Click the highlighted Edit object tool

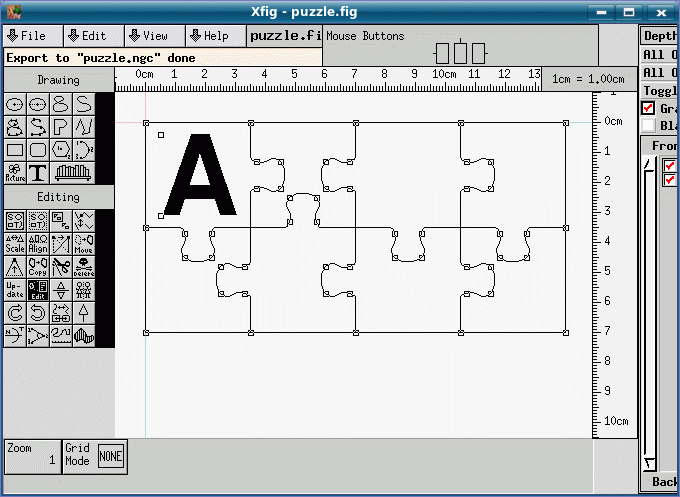(38, 290)
